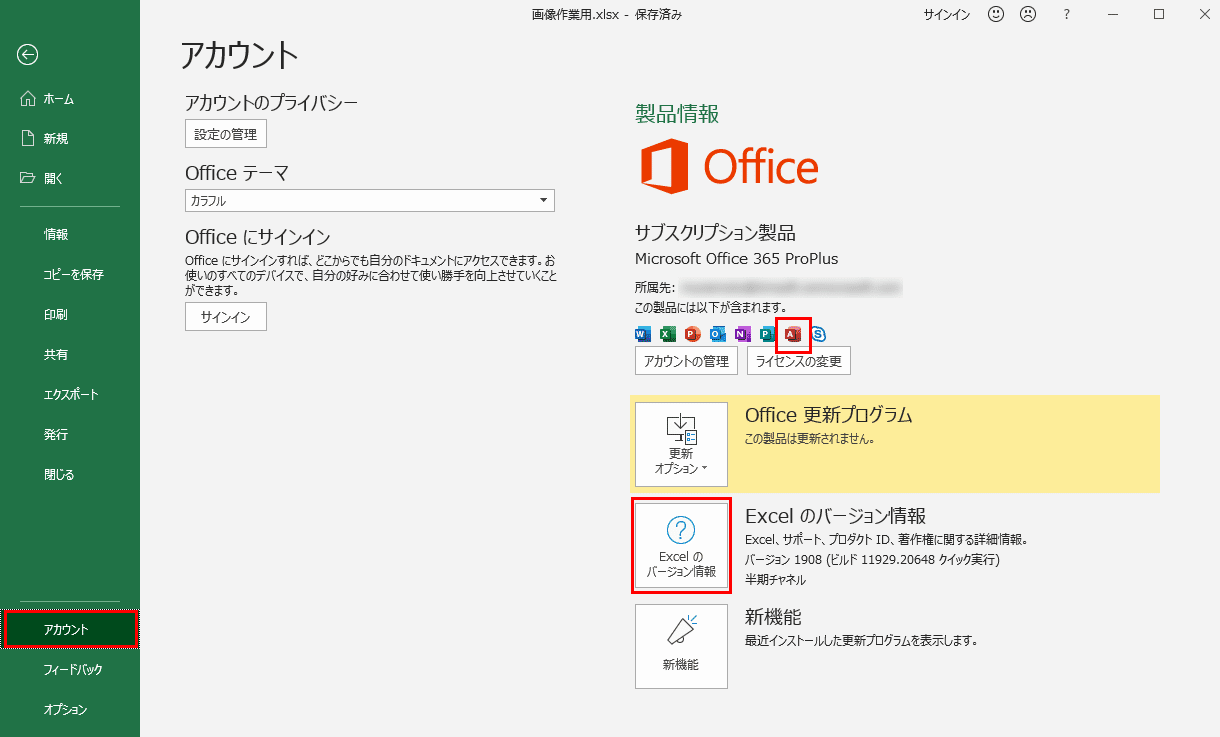Click the Word product icon
1220x737 pixels.
[x=643, y=334]
